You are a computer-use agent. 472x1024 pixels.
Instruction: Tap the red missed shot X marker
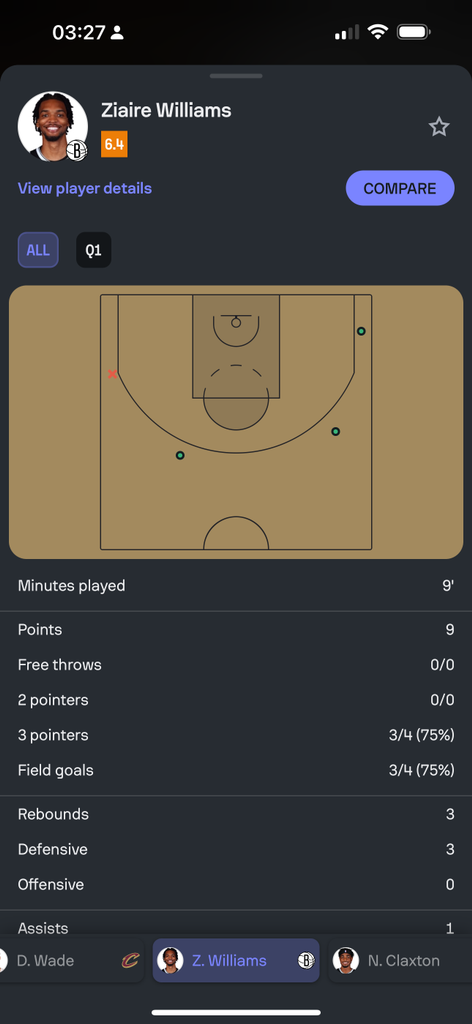(x=112, y=374)
